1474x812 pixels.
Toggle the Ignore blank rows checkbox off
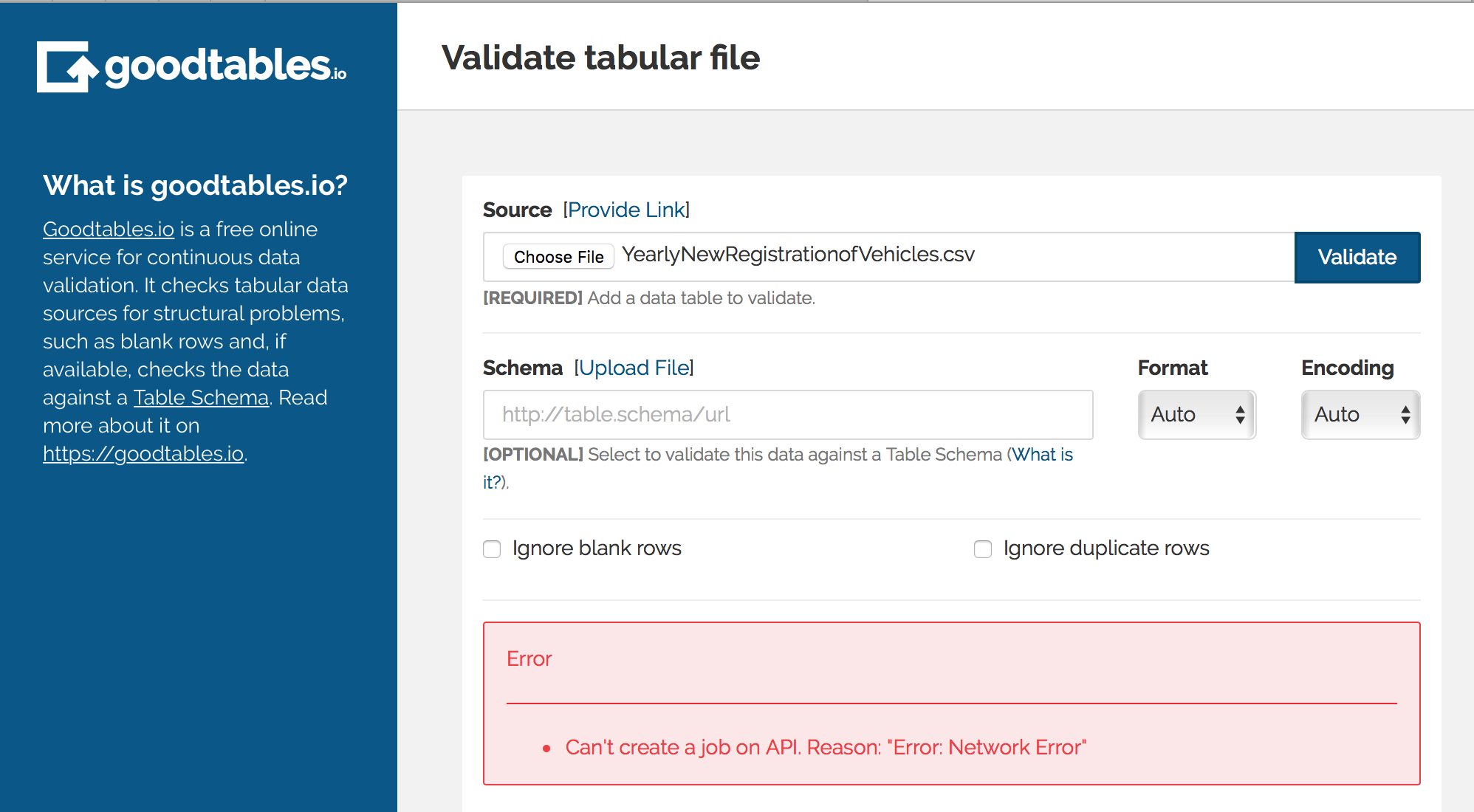coord(492,548)
